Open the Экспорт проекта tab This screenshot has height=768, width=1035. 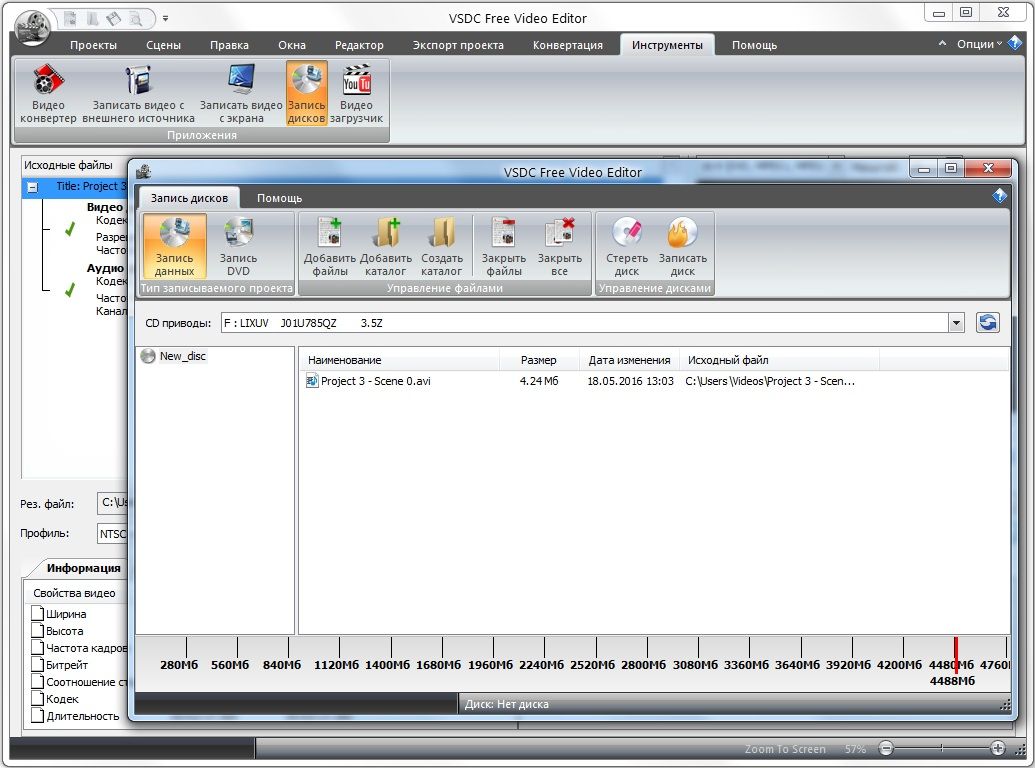pos(458,45)
